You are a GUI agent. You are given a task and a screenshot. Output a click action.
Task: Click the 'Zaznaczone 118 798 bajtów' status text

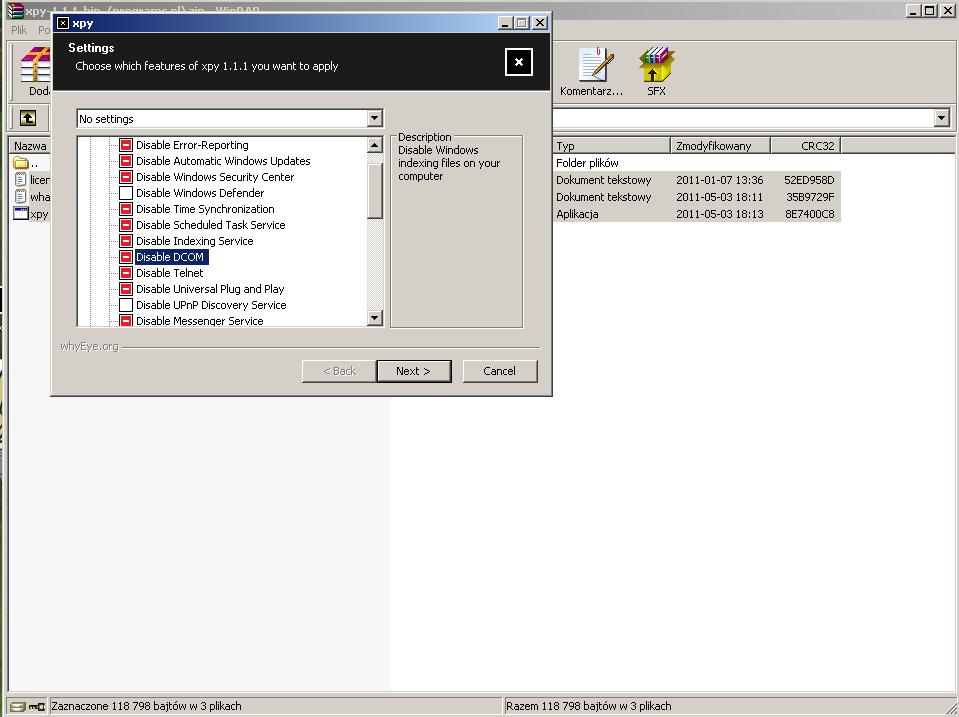click(146, 706)
